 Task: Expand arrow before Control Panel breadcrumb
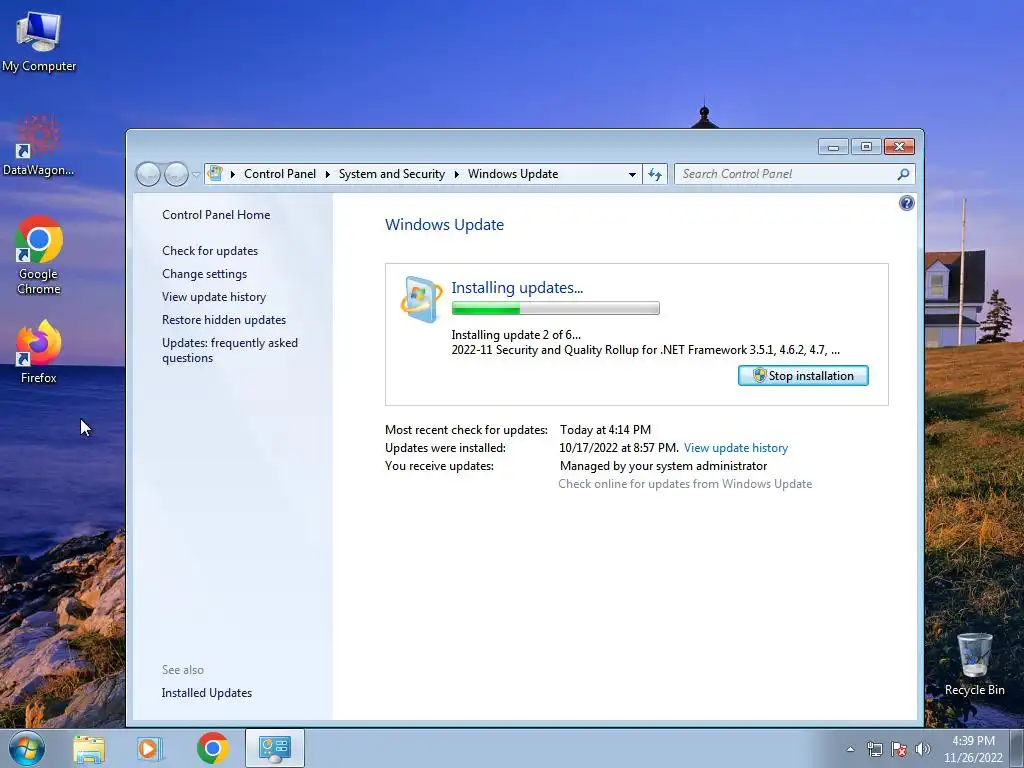click(x=232, y=174)
